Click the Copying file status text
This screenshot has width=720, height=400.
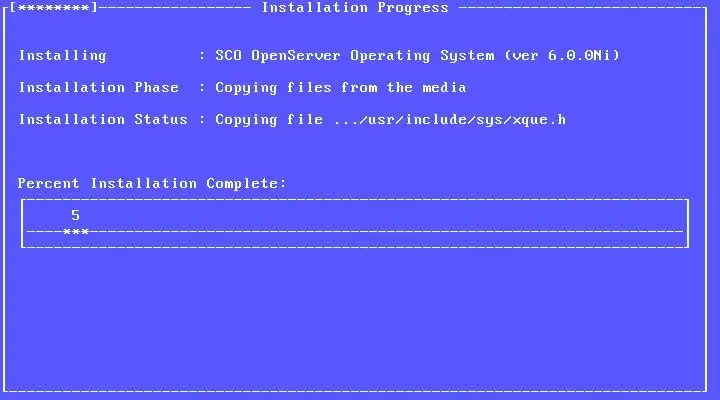[269, 120]
